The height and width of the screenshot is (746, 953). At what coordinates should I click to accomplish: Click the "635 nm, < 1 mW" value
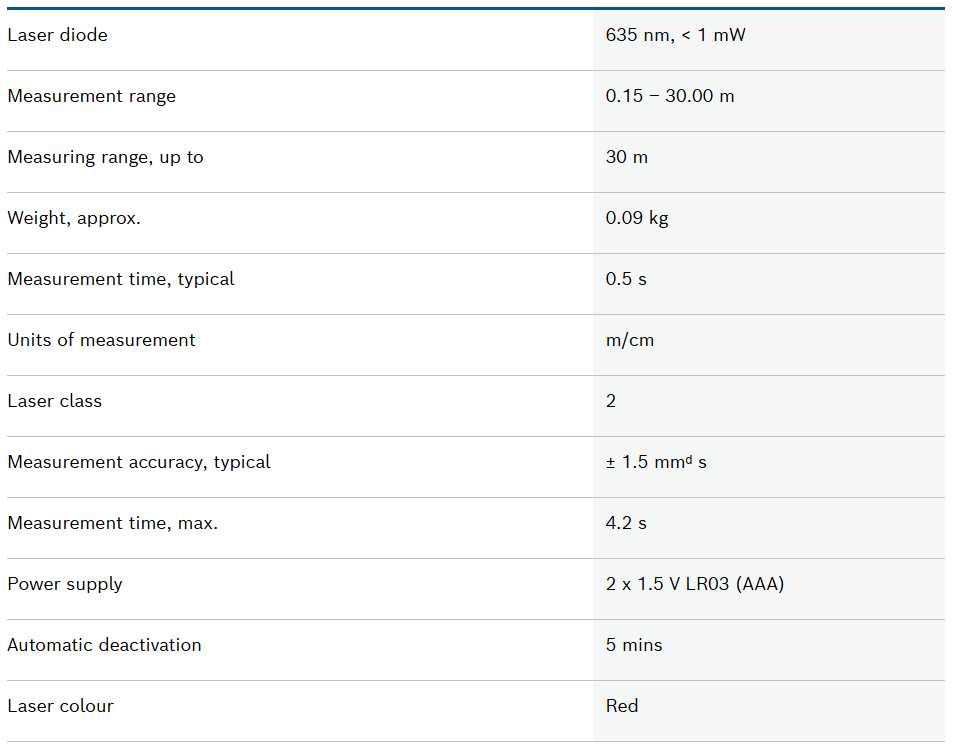tap(675, 35)
